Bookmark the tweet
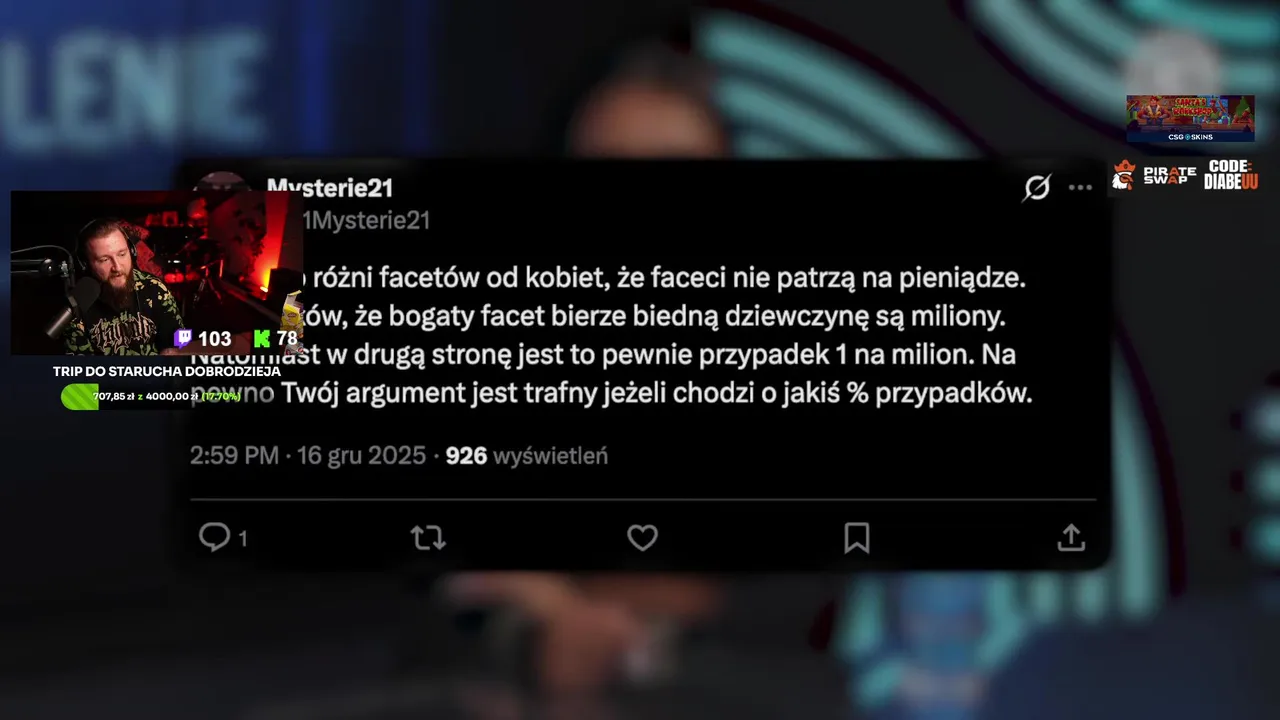 click(857, 538)
